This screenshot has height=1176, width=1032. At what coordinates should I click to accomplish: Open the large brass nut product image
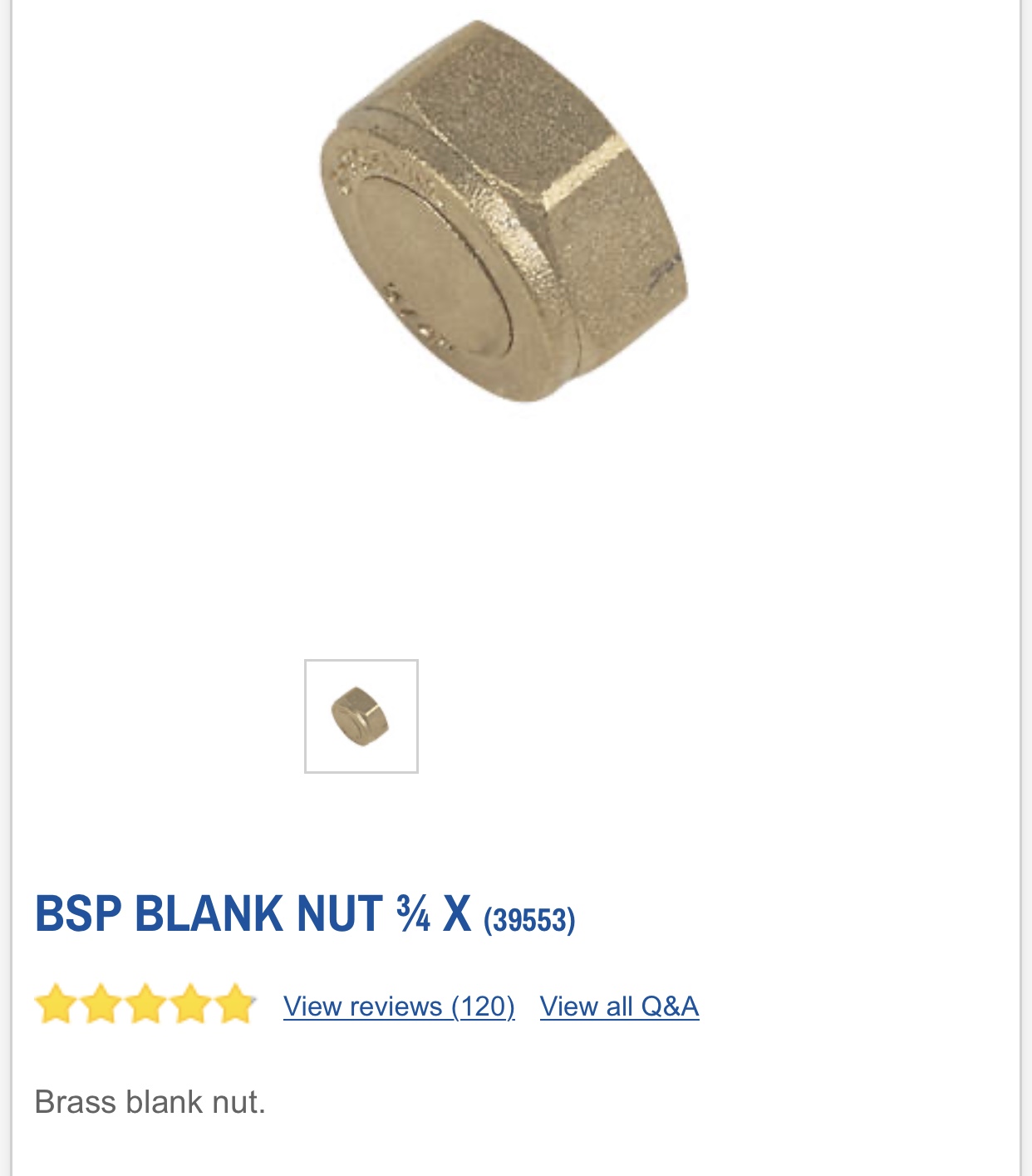point(504,212)
